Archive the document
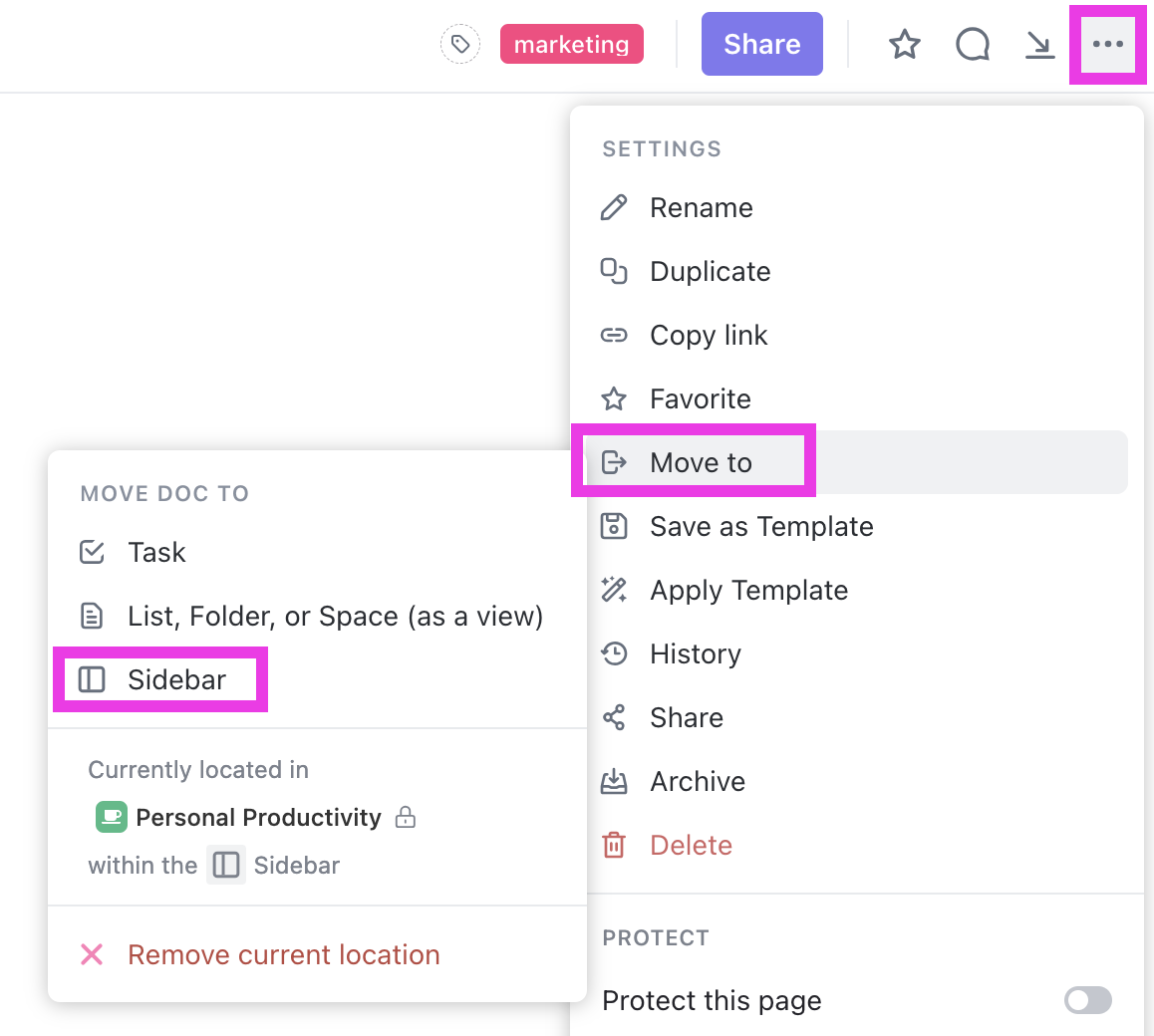The image size is (1154, 1036). coord(697,782)
